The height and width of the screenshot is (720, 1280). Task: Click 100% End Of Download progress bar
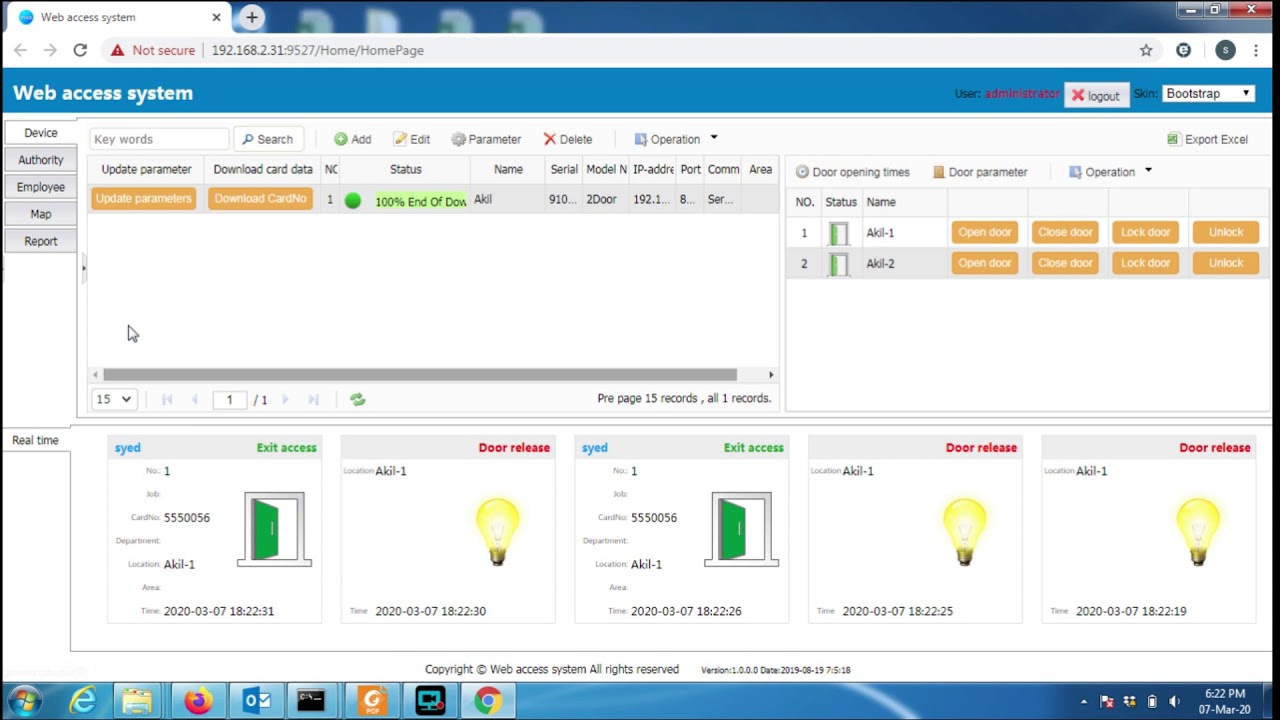[x=420, y=201]
